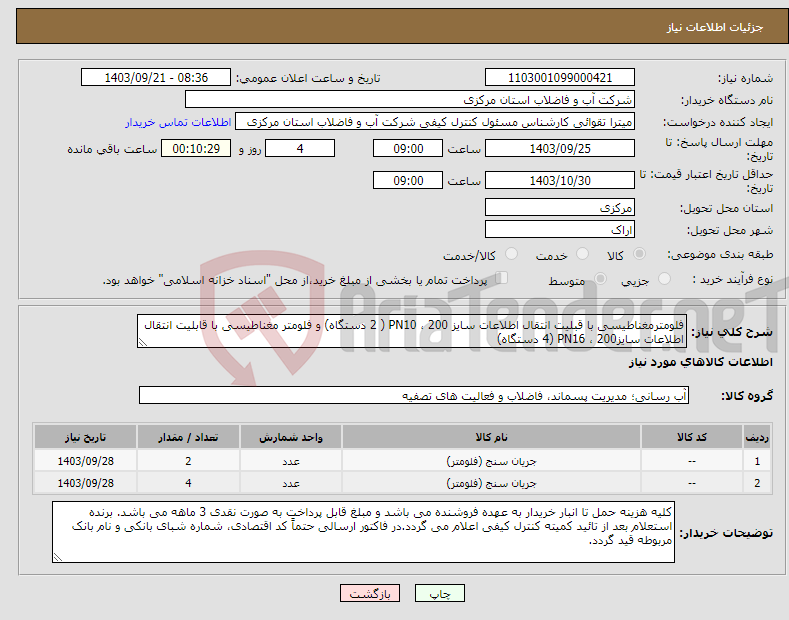Select the کالا/خدمت radio button
789x620 pixels.
tap(511, 254)
